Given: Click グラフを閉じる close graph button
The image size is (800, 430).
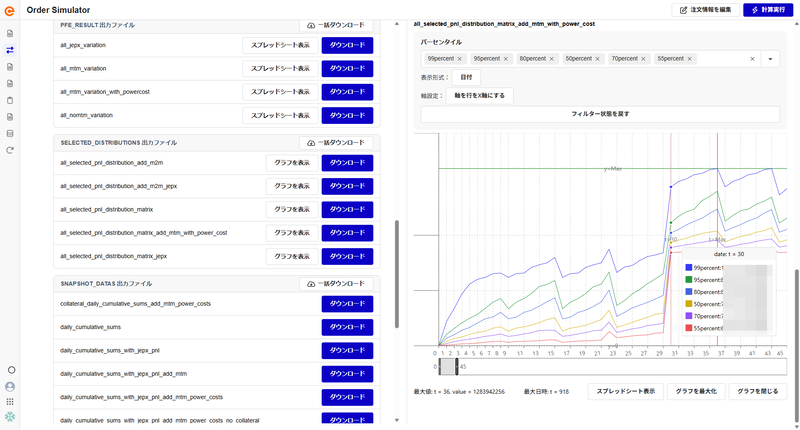Looking at the screenshot, I should (757, 392).
